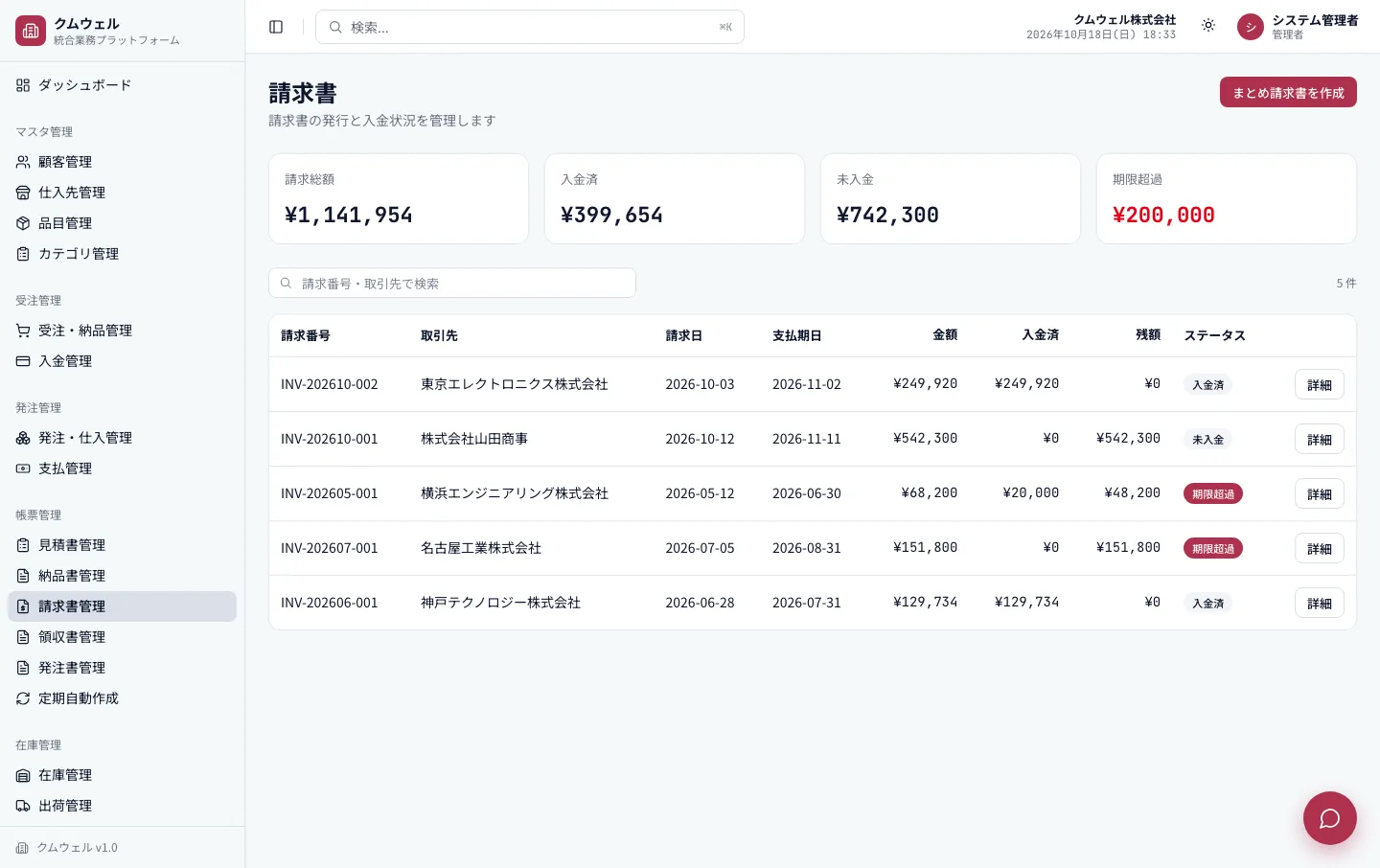
Task: Toggle the sidebar collapse icon
Action: click(x=276, y=27)
